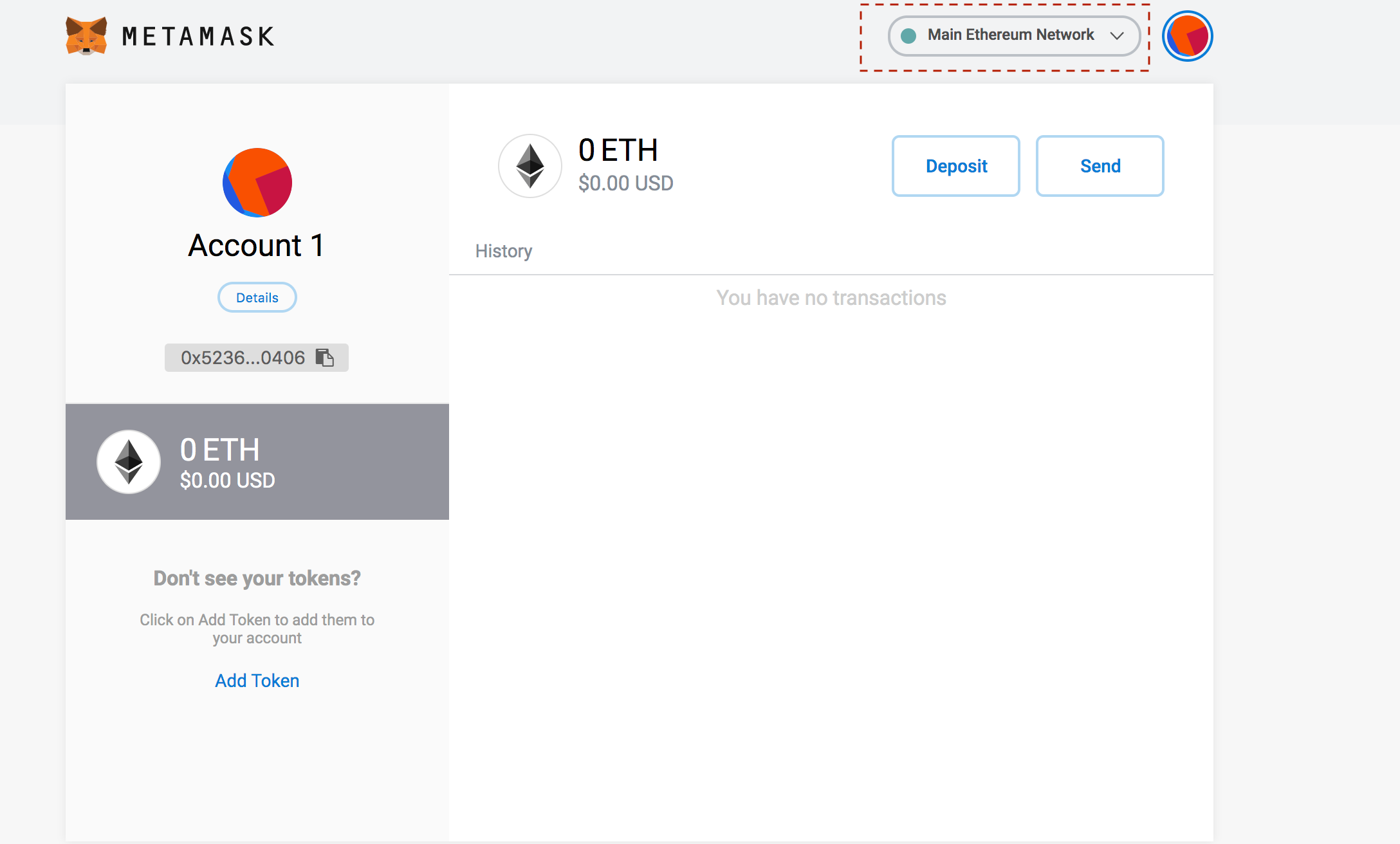Click the copy address clipboard icon
Image resolution: width=1400 pixels, height=844 pixels.
click(x=325, y=358)
